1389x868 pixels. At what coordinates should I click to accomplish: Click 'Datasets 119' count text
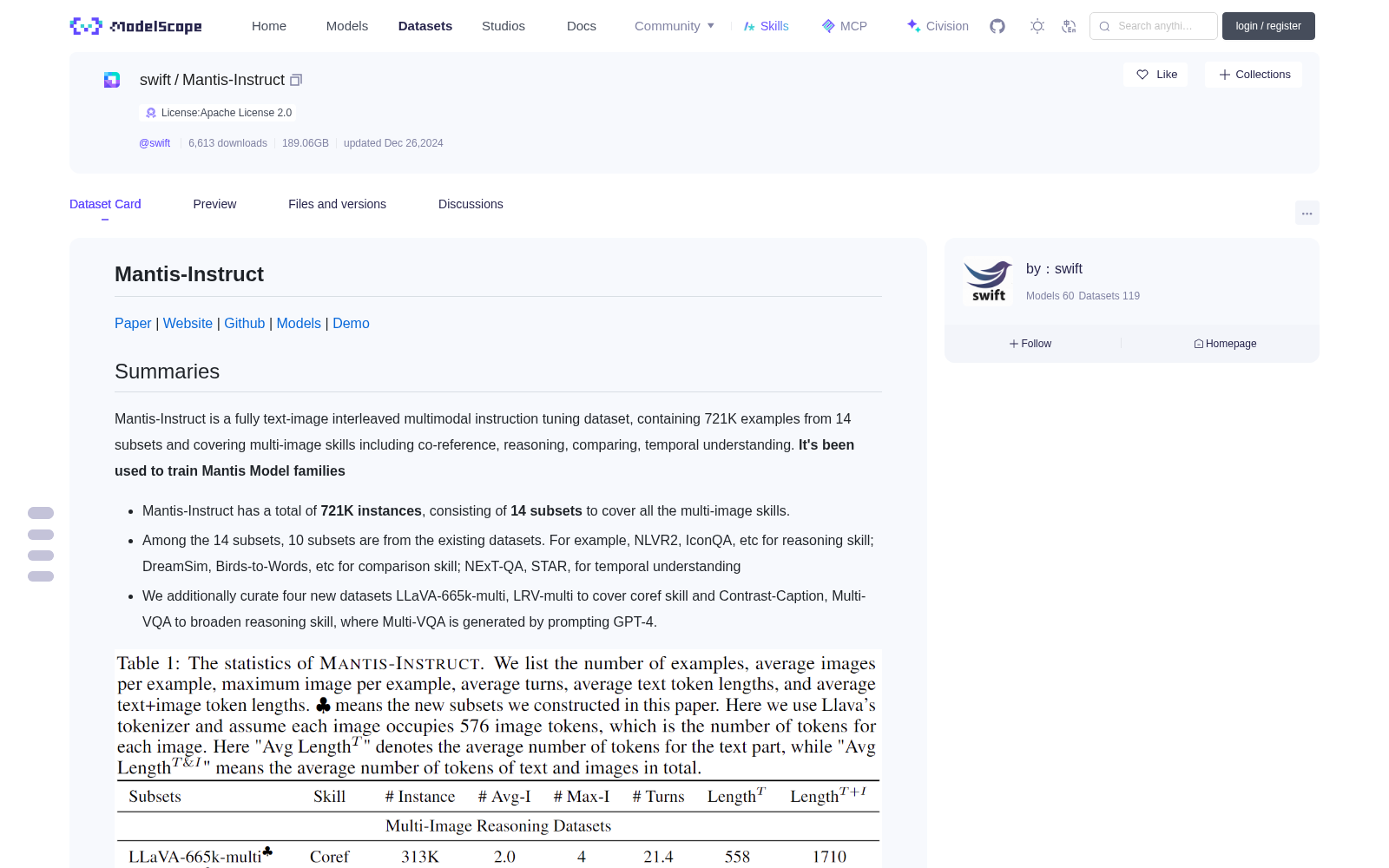(x=1109, y=296)
